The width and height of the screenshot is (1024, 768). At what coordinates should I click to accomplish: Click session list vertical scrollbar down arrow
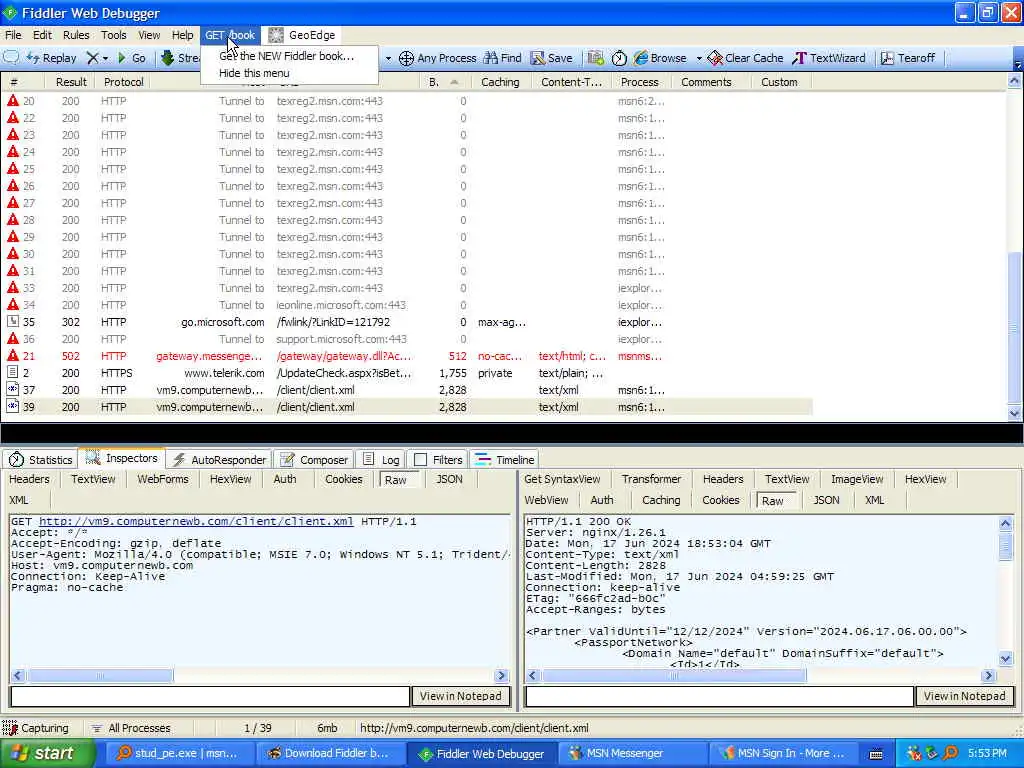point(1014,413)
